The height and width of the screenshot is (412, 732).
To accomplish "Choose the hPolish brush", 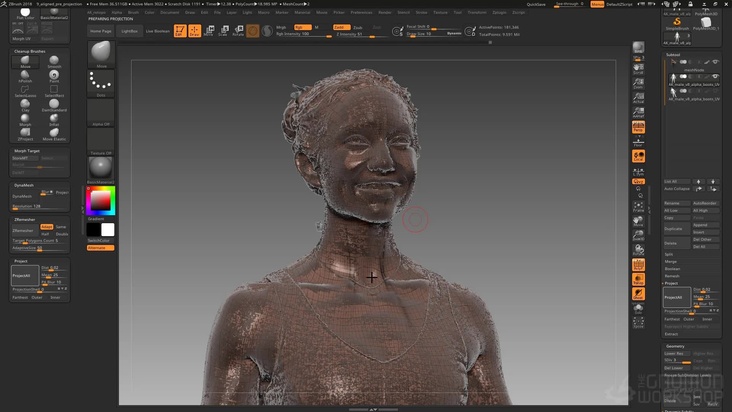I will point(25,76).
